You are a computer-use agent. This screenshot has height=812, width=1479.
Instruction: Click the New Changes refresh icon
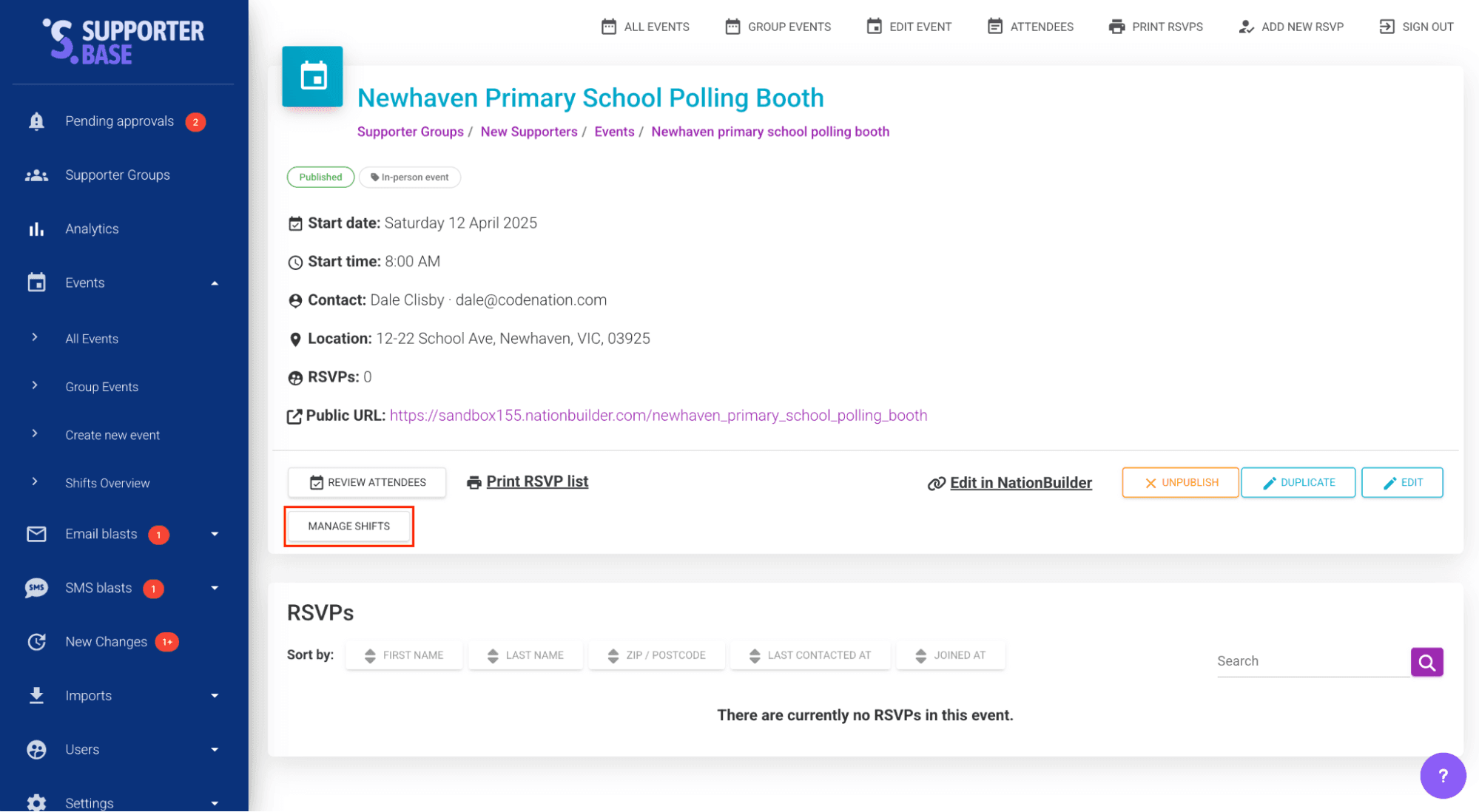tap(36, 642)
